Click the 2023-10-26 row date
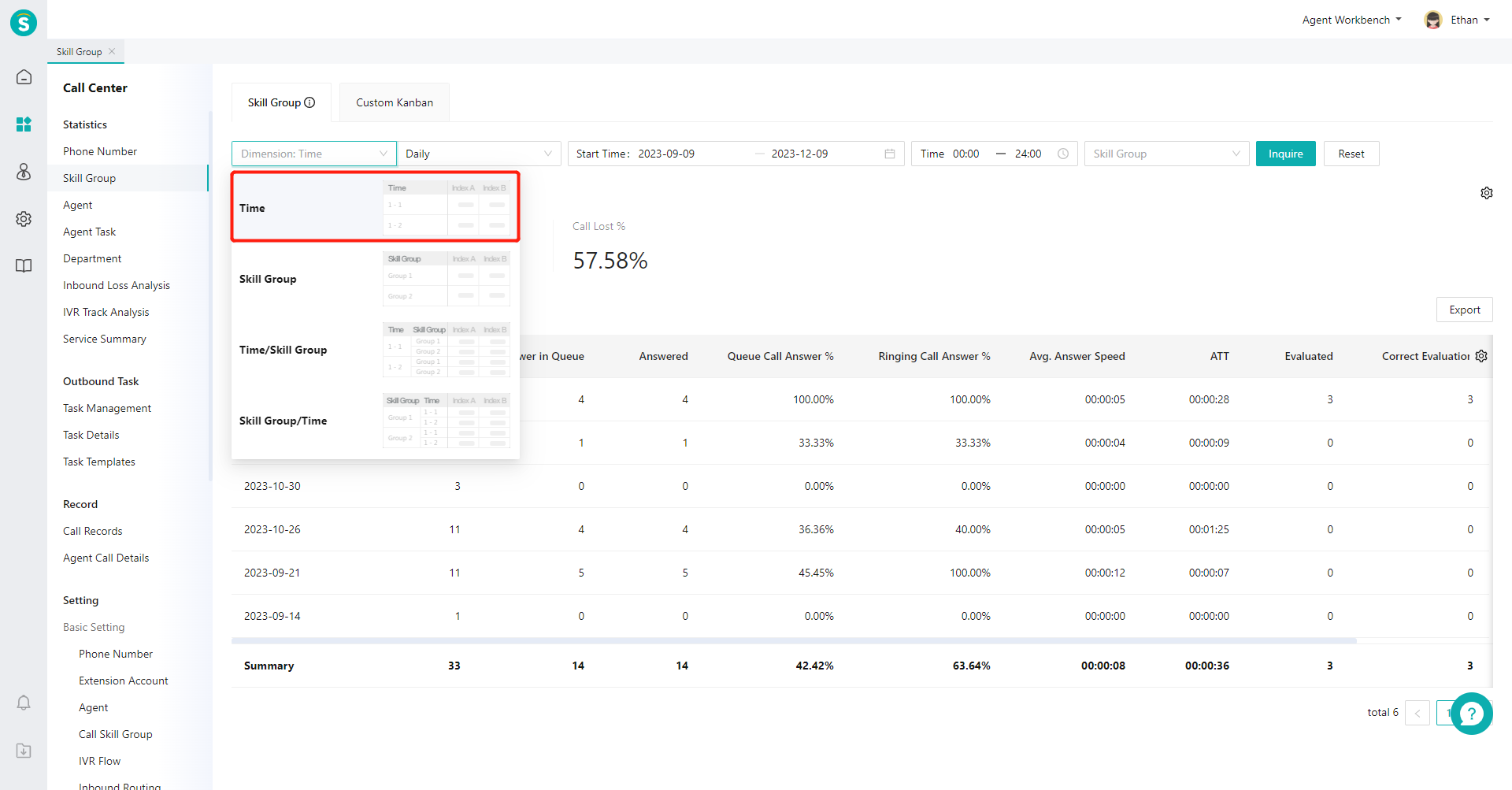Image resolution: width=1512 pixels, height=790 pixels. [272, 529]
